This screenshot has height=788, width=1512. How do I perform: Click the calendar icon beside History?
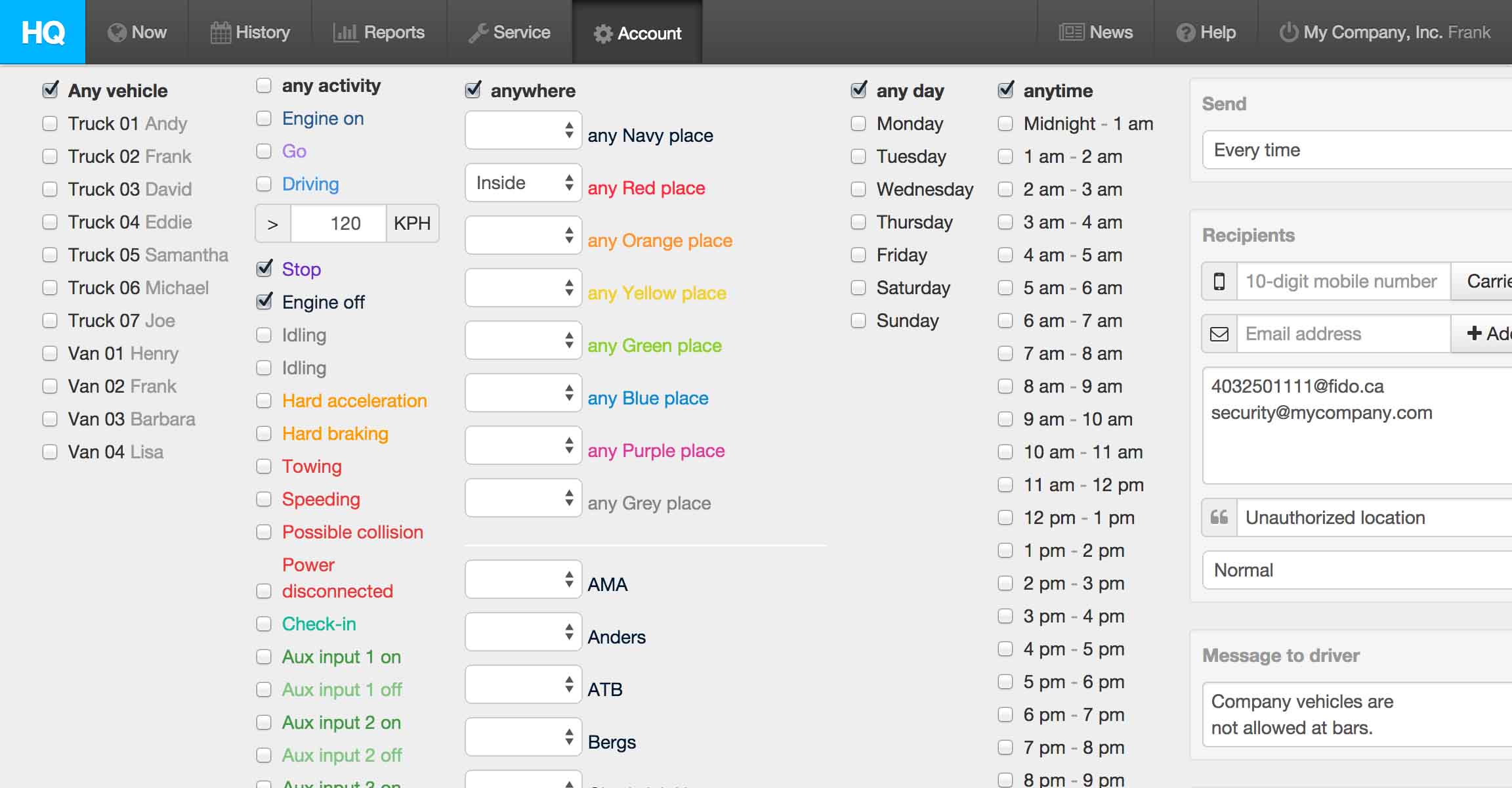click(x=220, y=33)
